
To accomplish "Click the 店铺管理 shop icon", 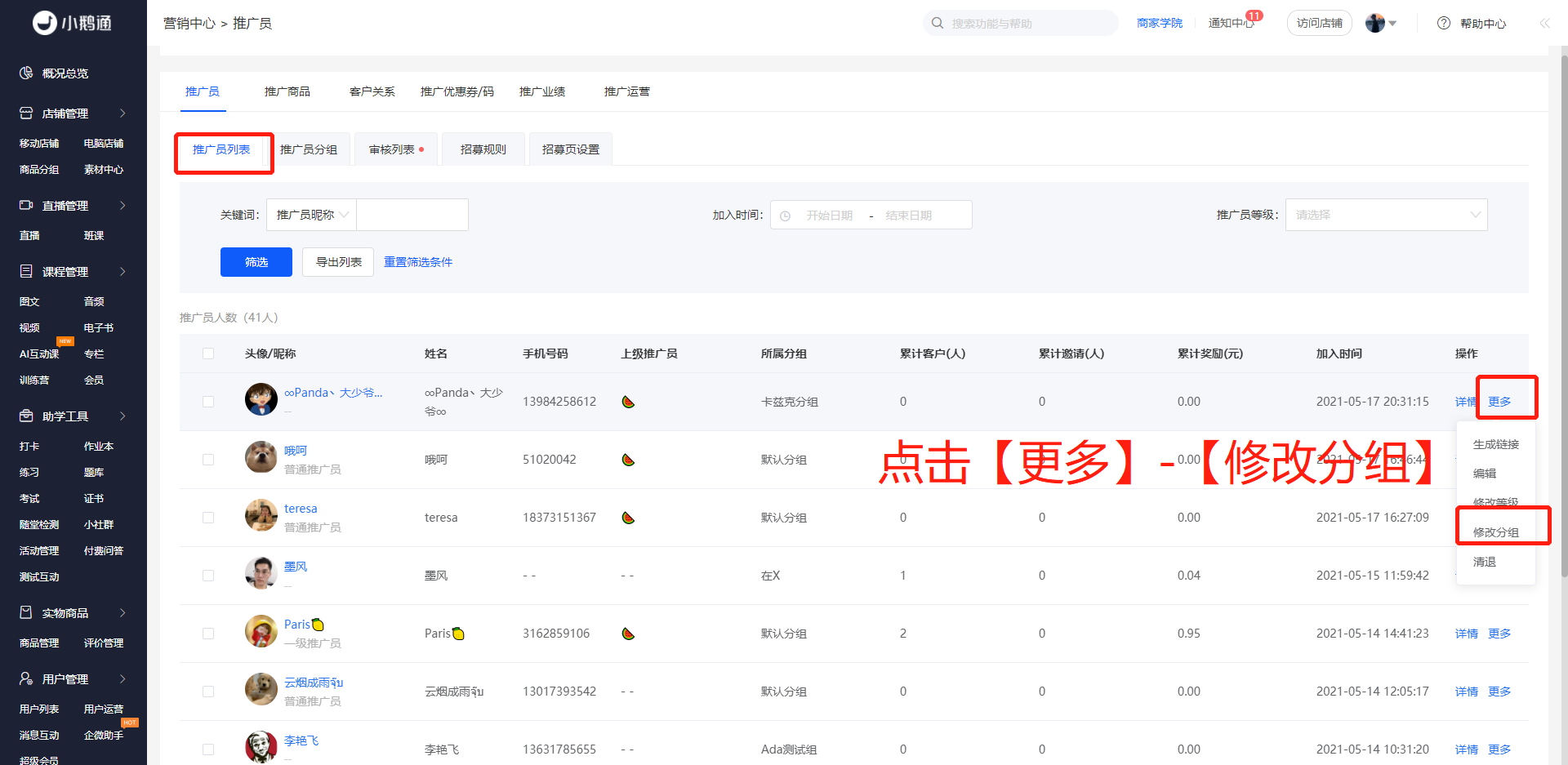I will point(26,113).
